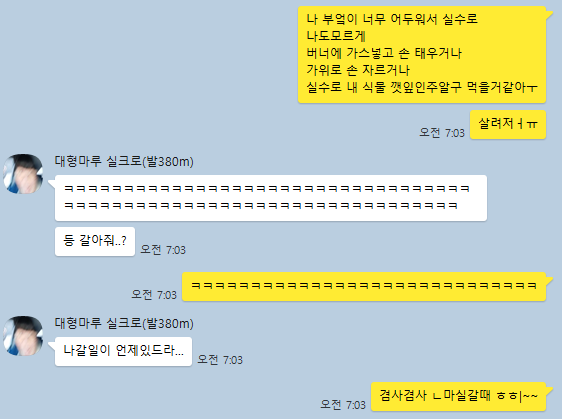Image resolution: width=562 pixels, height=419 pixels.
Task: Click the timestamp beside 살려저ㅓㅠ message
Action: click(x=442, y=133)
